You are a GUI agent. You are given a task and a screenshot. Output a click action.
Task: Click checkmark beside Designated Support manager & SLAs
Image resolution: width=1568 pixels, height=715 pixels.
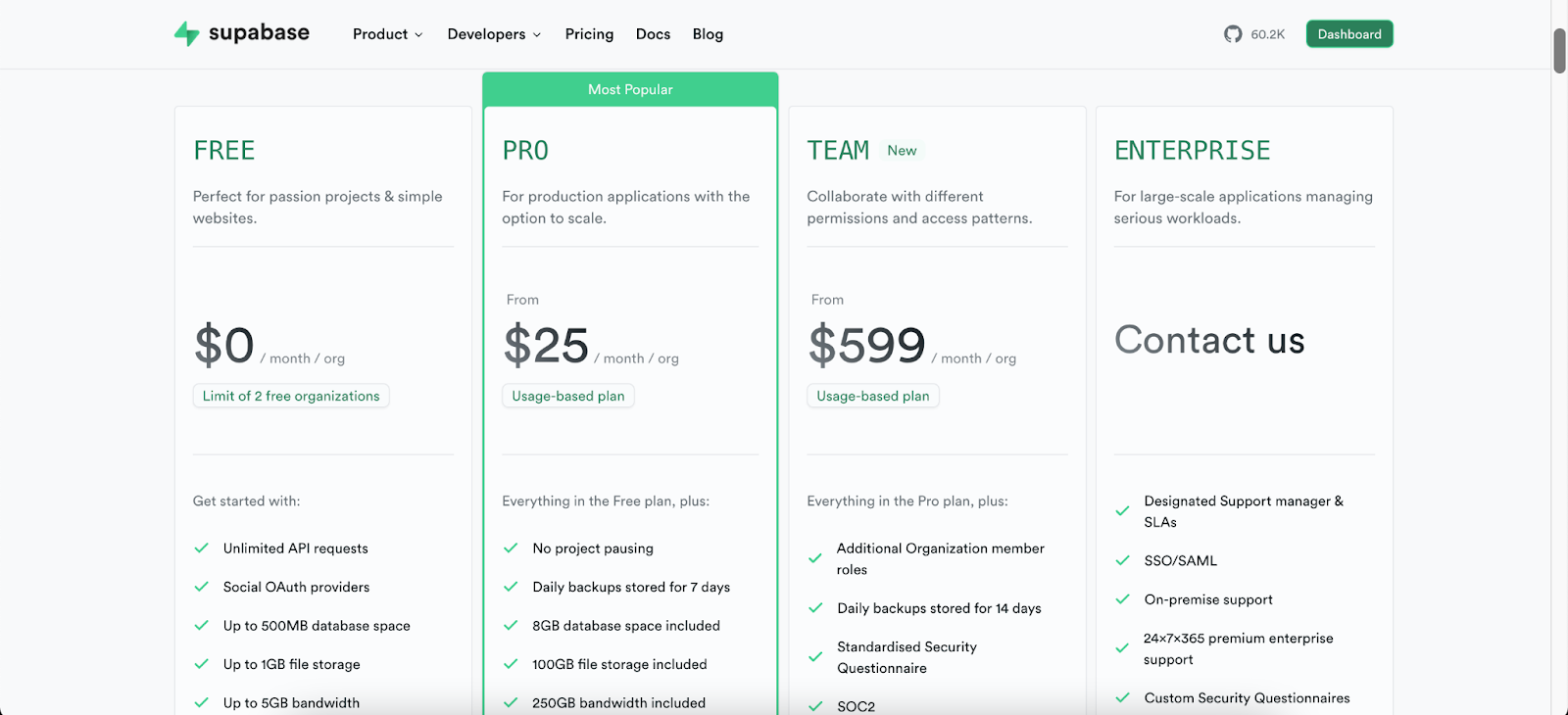click(x=1123, y=511)
